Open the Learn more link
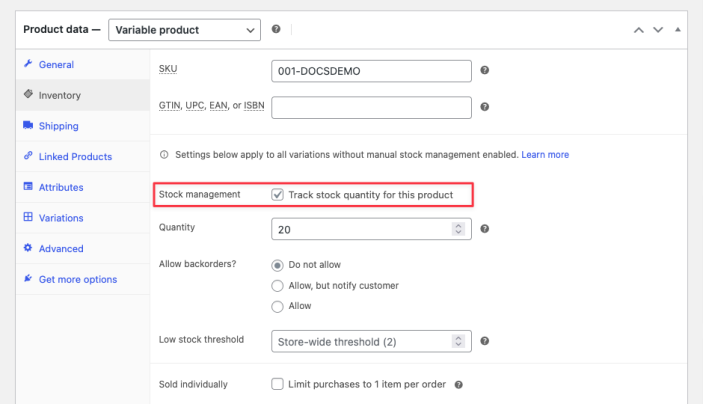703x404 pixels. (545, 155)
